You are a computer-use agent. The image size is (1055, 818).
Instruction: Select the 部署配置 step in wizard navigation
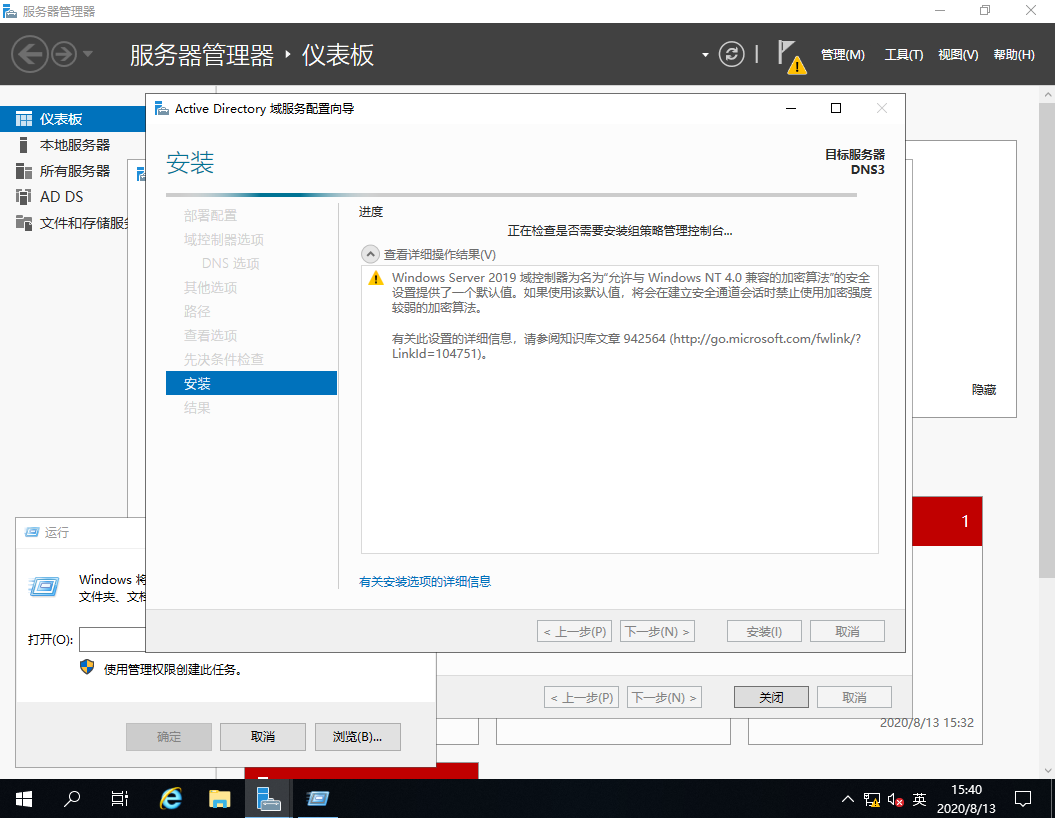point(210,215)
